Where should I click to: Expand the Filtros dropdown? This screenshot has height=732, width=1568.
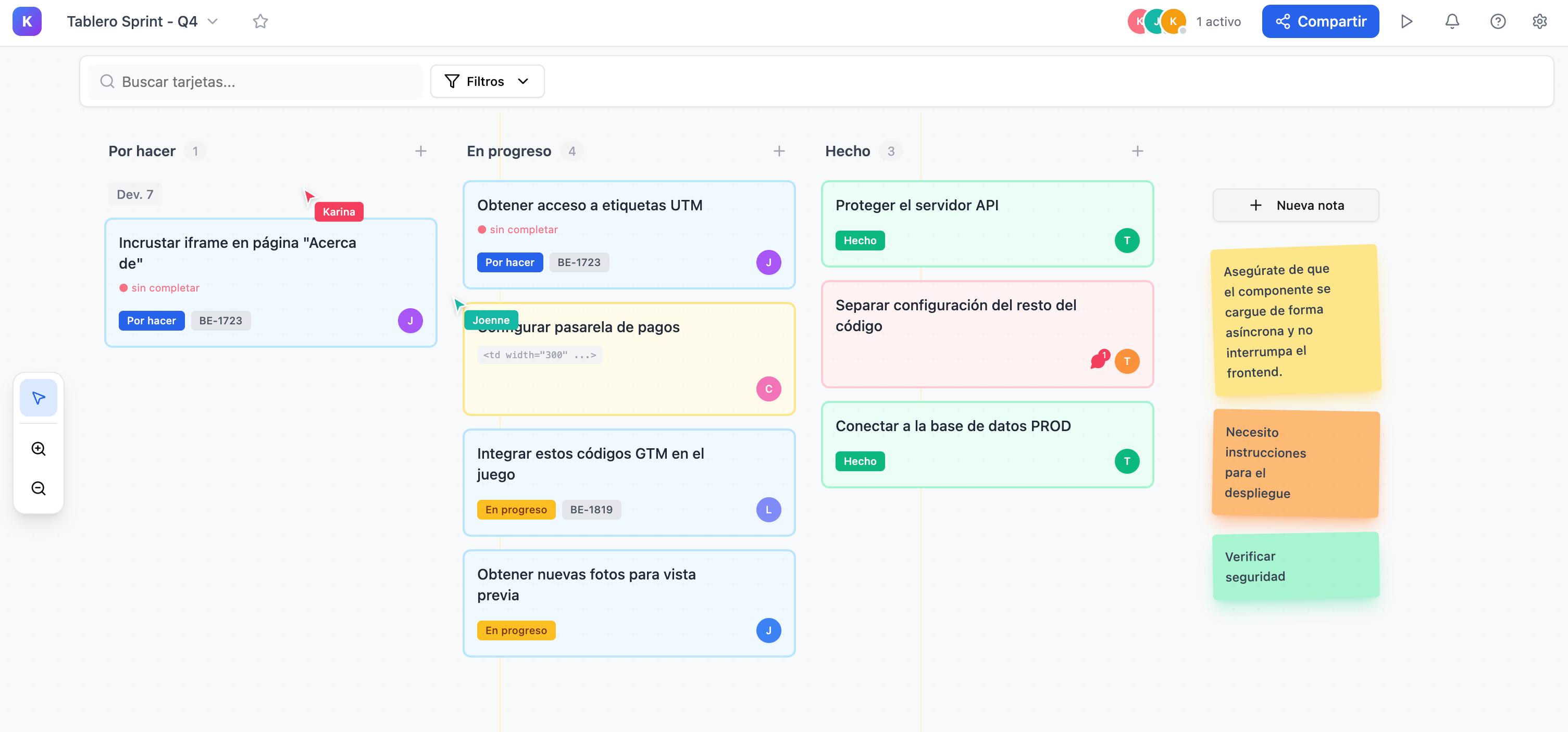click(487, 82)
